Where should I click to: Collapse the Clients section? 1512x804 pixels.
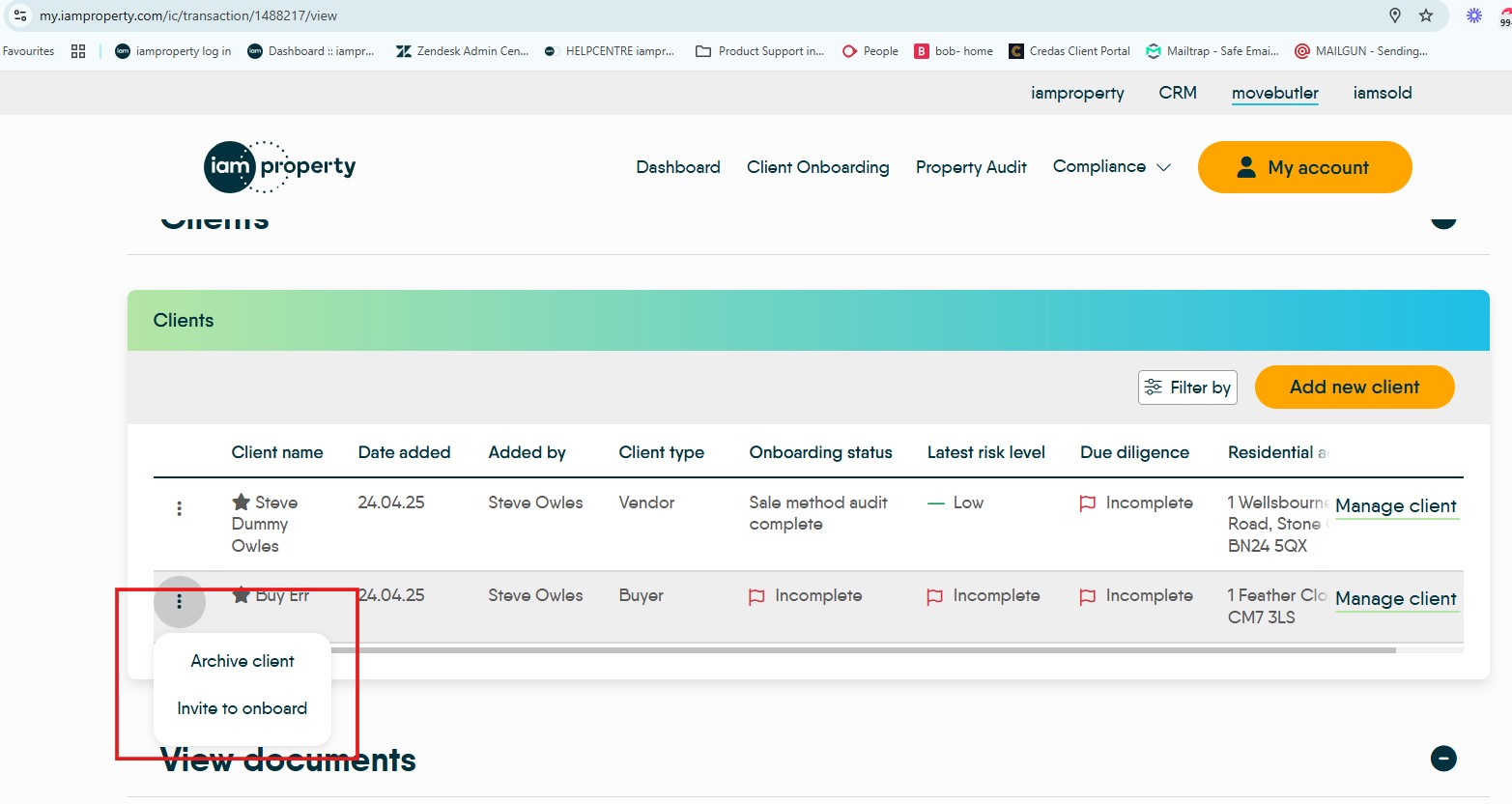(1443, 218)
